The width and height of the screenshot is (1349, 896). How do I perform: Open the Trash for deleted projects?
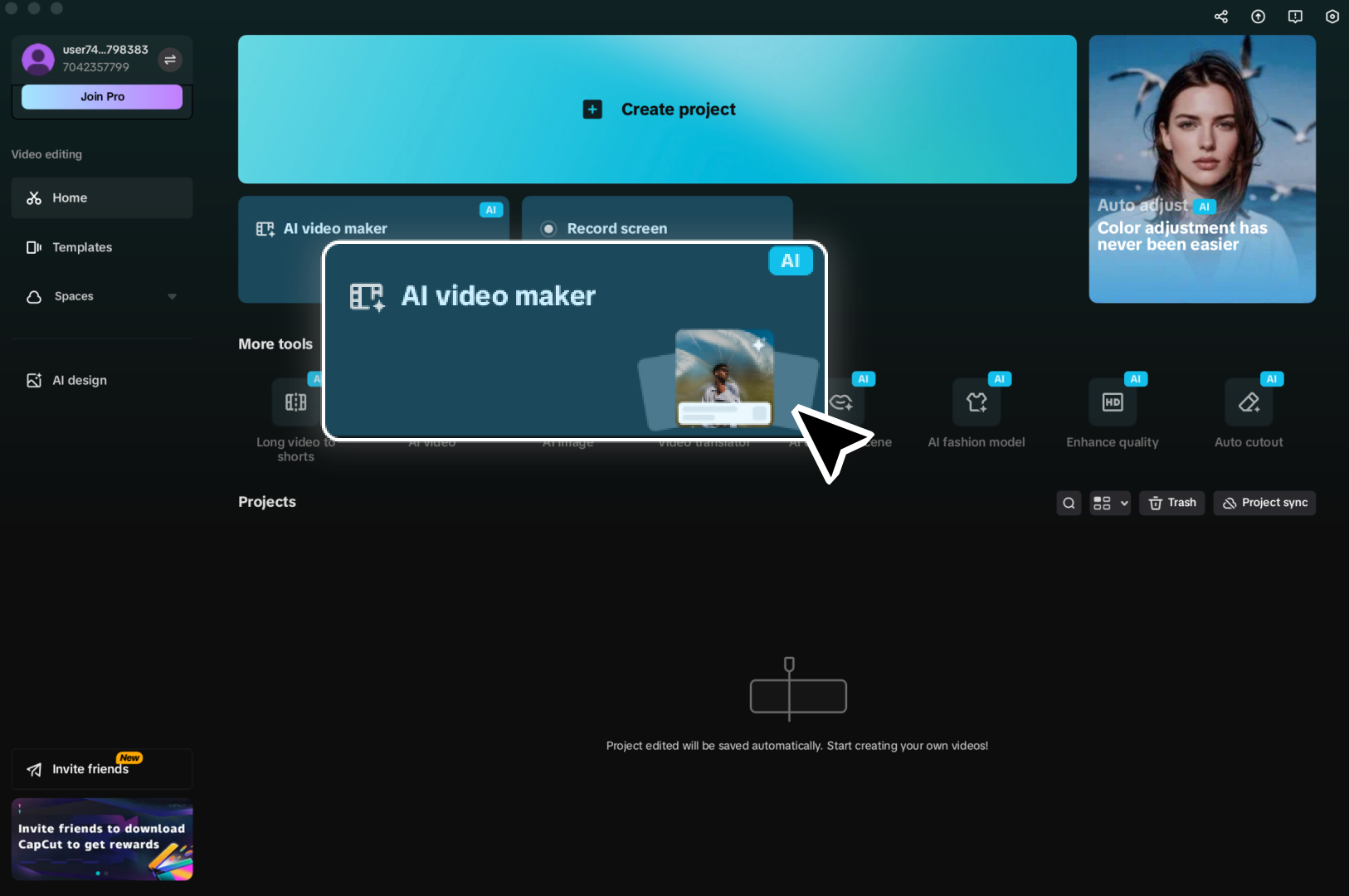[x=1171, y=503]
